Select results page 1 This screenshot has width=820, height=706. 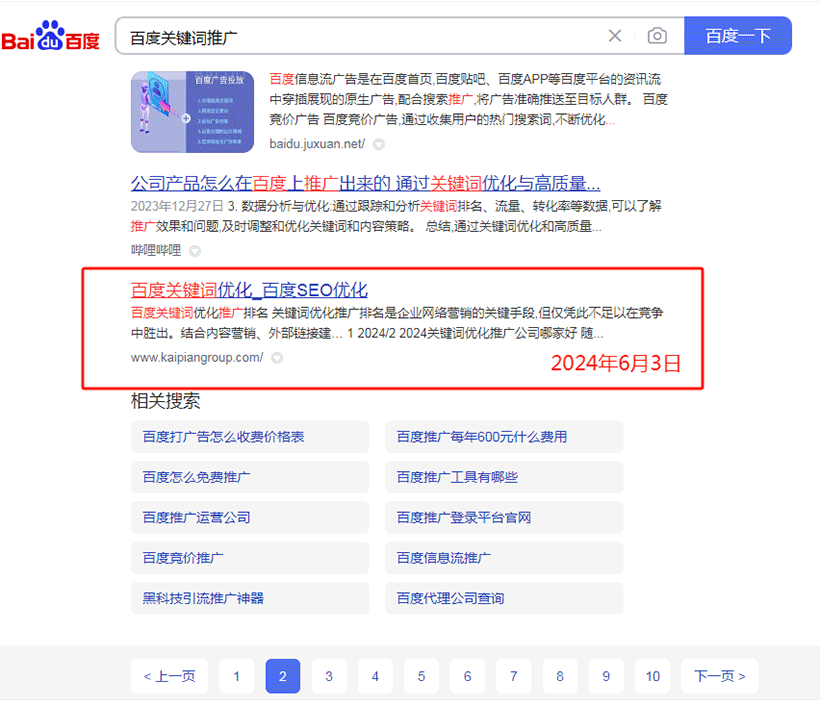[237, 676]
